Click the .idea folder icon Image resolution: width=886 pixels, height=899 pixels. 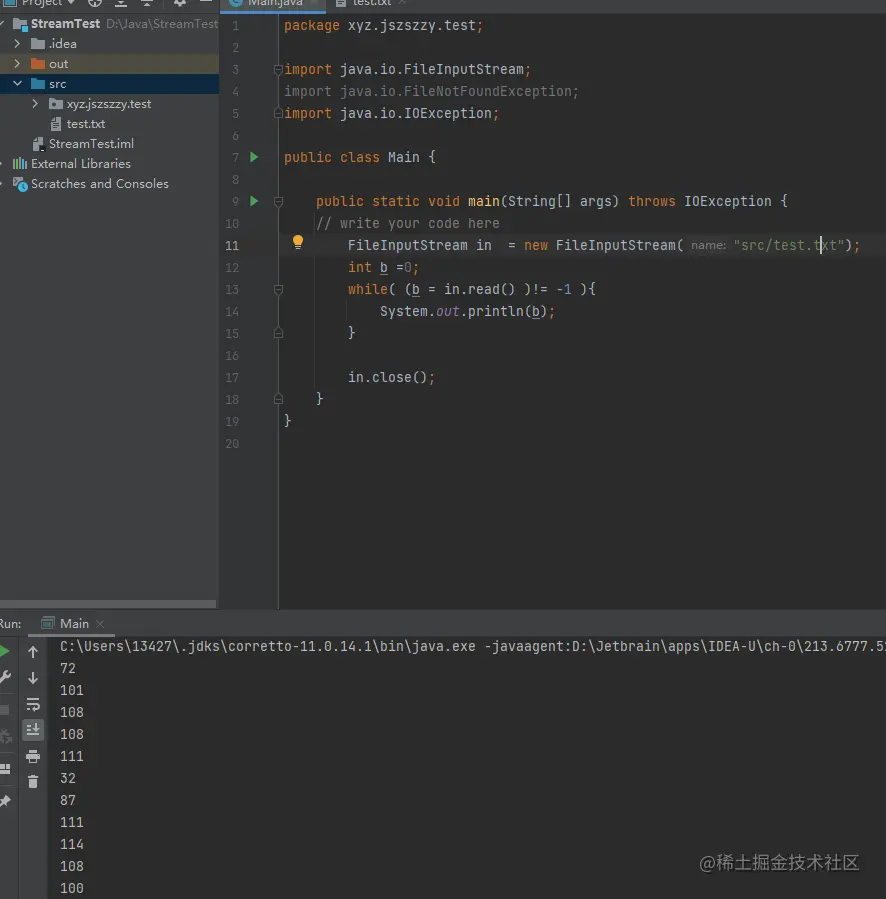[38, 44]
